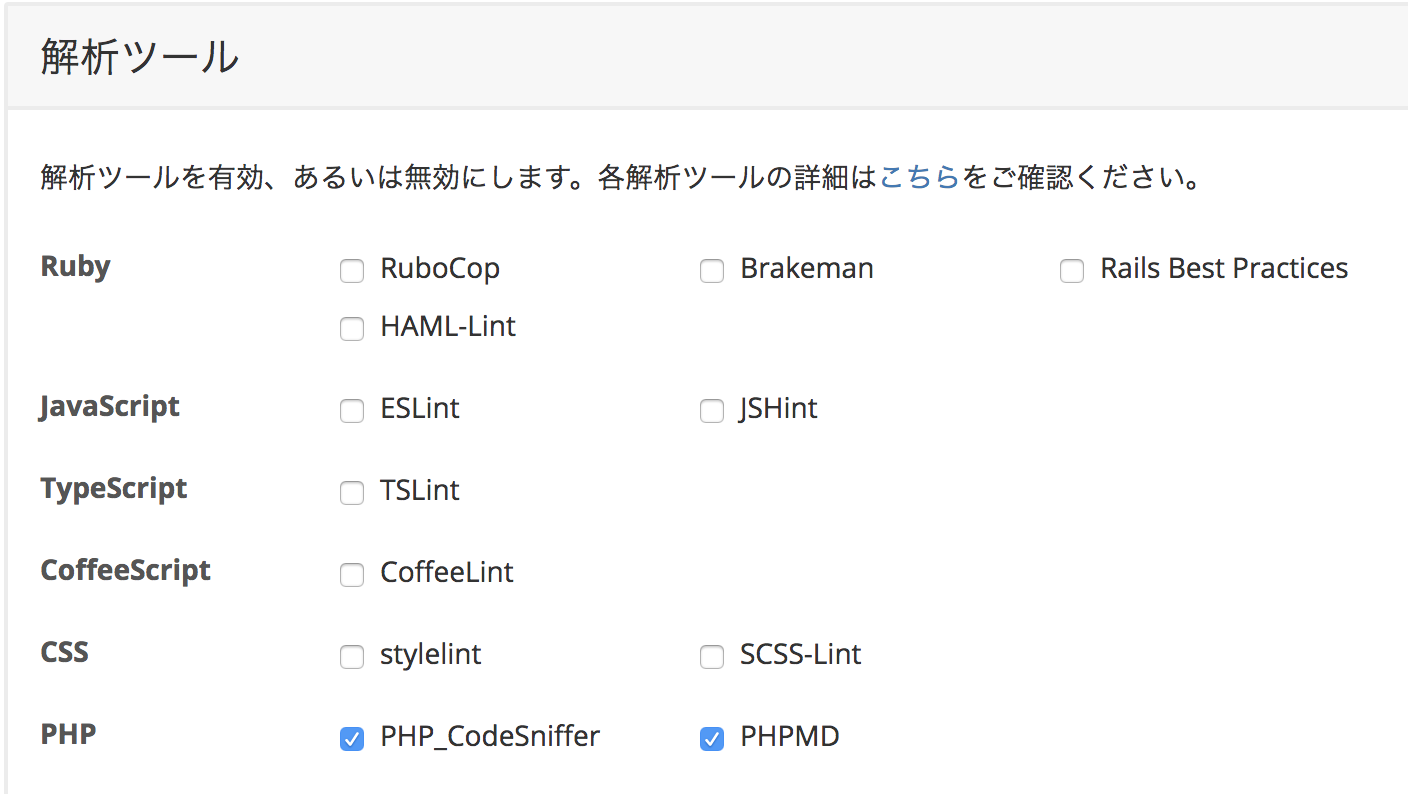The image size is (1408, 794).
Task: Click the CSS category label
Action: [x=65, y=652]
